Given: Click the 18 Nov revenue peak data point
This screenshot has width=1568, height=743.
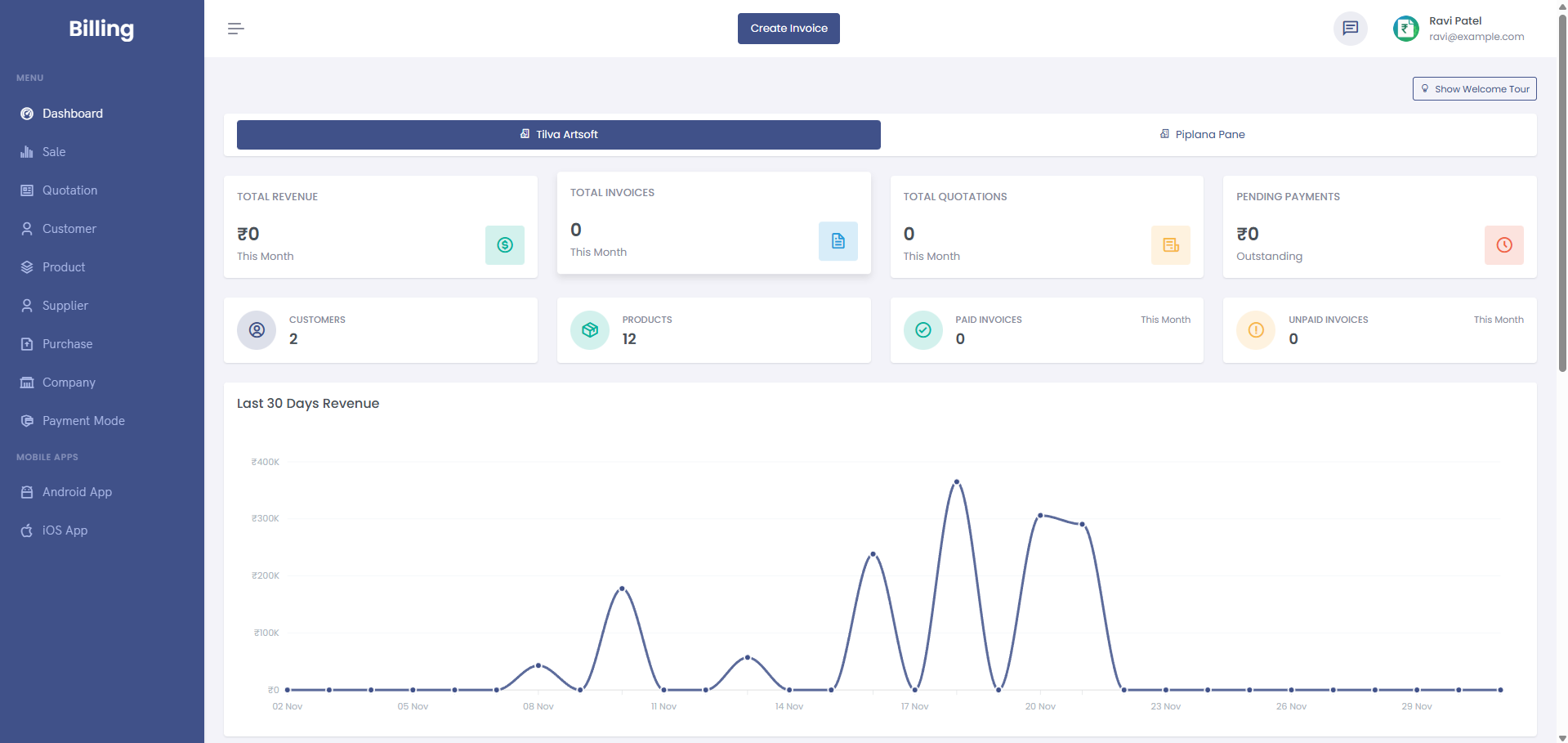Looking at the screenshot, I should pyautogui.click(x=956, y=482).
